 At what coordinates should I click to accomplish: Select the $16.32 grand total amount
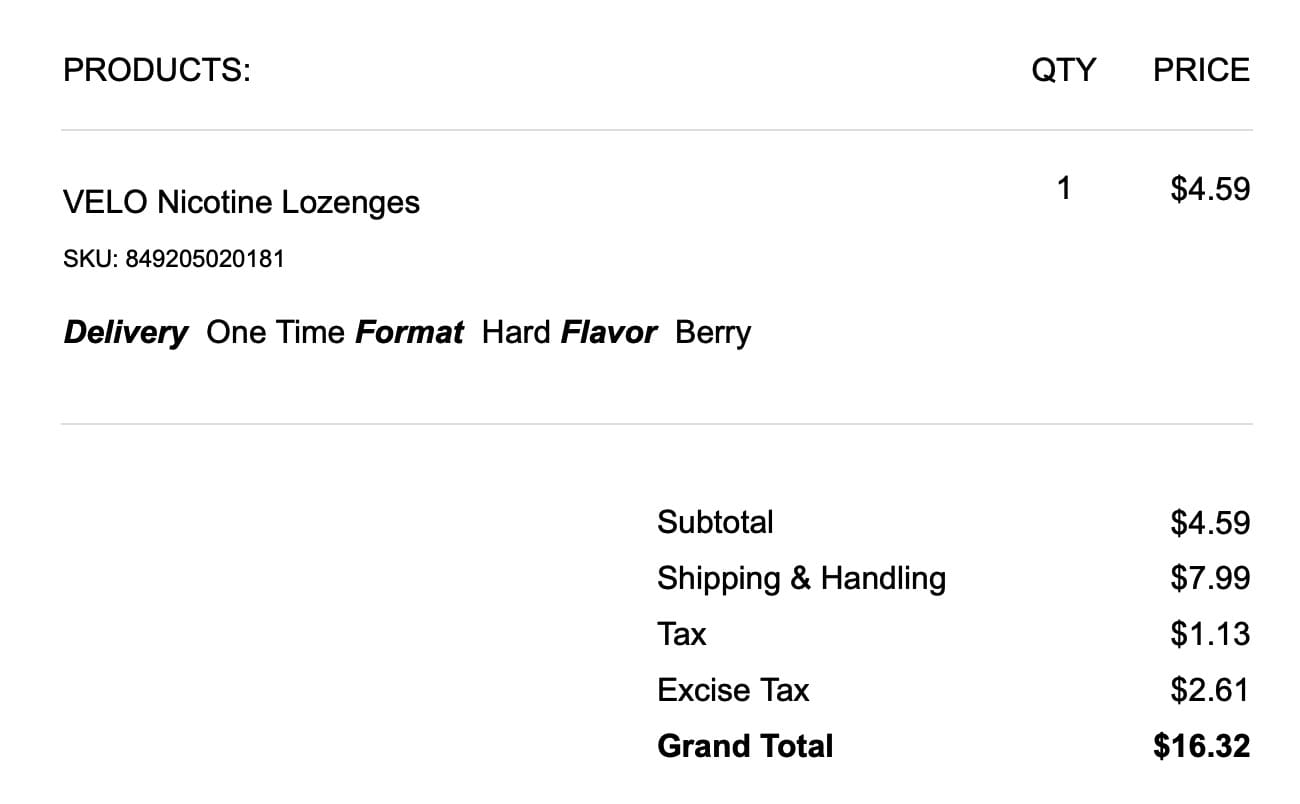(x=1201, y=746)
